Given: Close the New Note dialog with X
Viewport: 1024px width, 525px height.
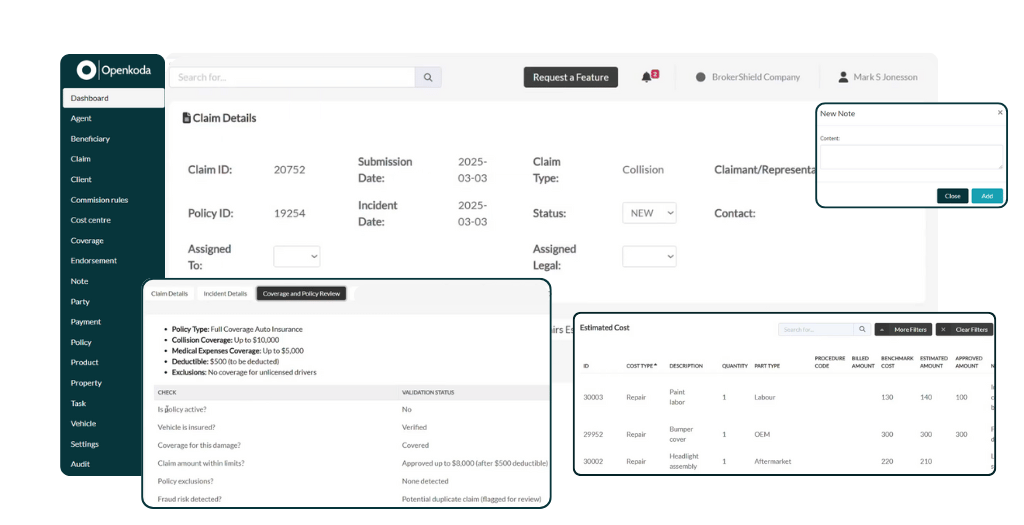Looking at the screenshot, I should (x=1000, y=113).
